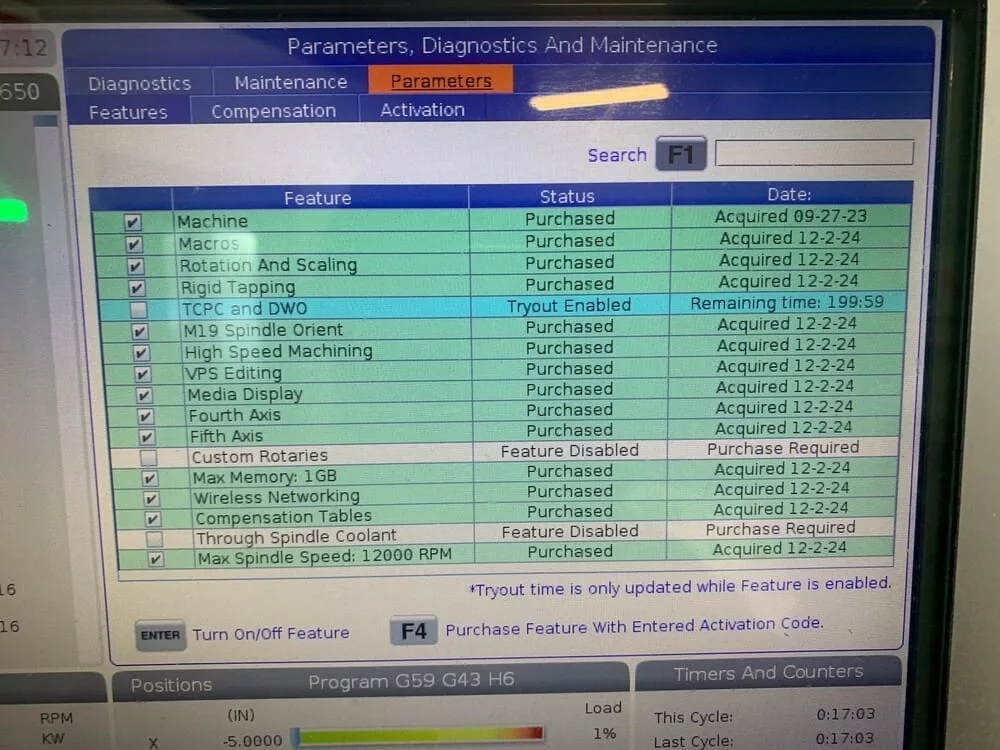Switch to the Activation sub-tab

422,110
